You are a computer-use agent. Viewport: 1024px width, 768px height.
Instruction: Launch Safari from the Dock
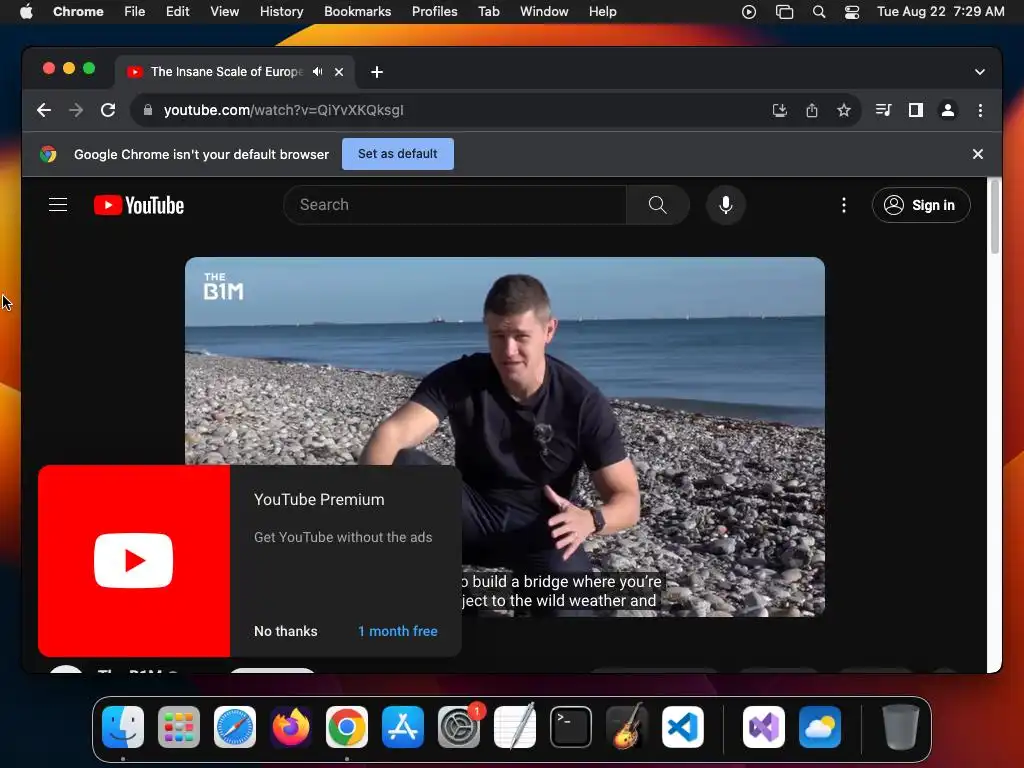[235, 727]
